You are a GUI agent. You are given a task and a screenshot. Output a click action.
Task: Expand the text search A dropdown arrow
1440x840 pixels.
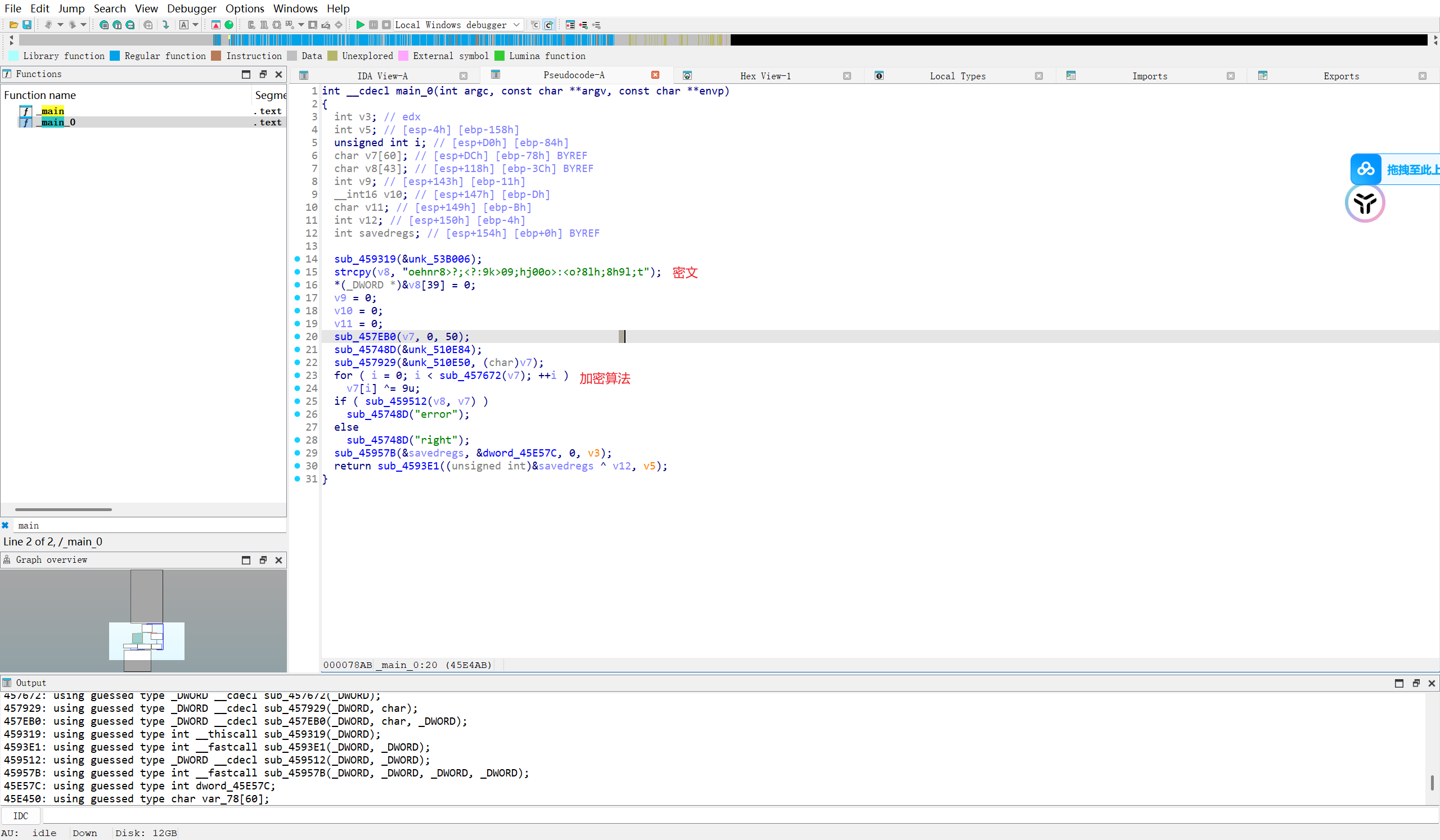[x=195, y=25]
